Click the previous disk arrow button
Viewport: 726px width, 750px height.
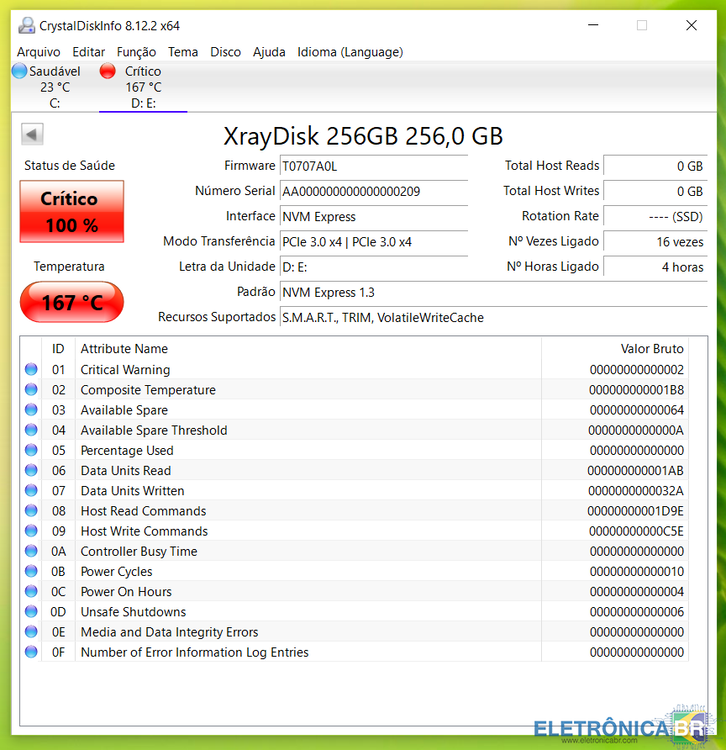(32, 135)
